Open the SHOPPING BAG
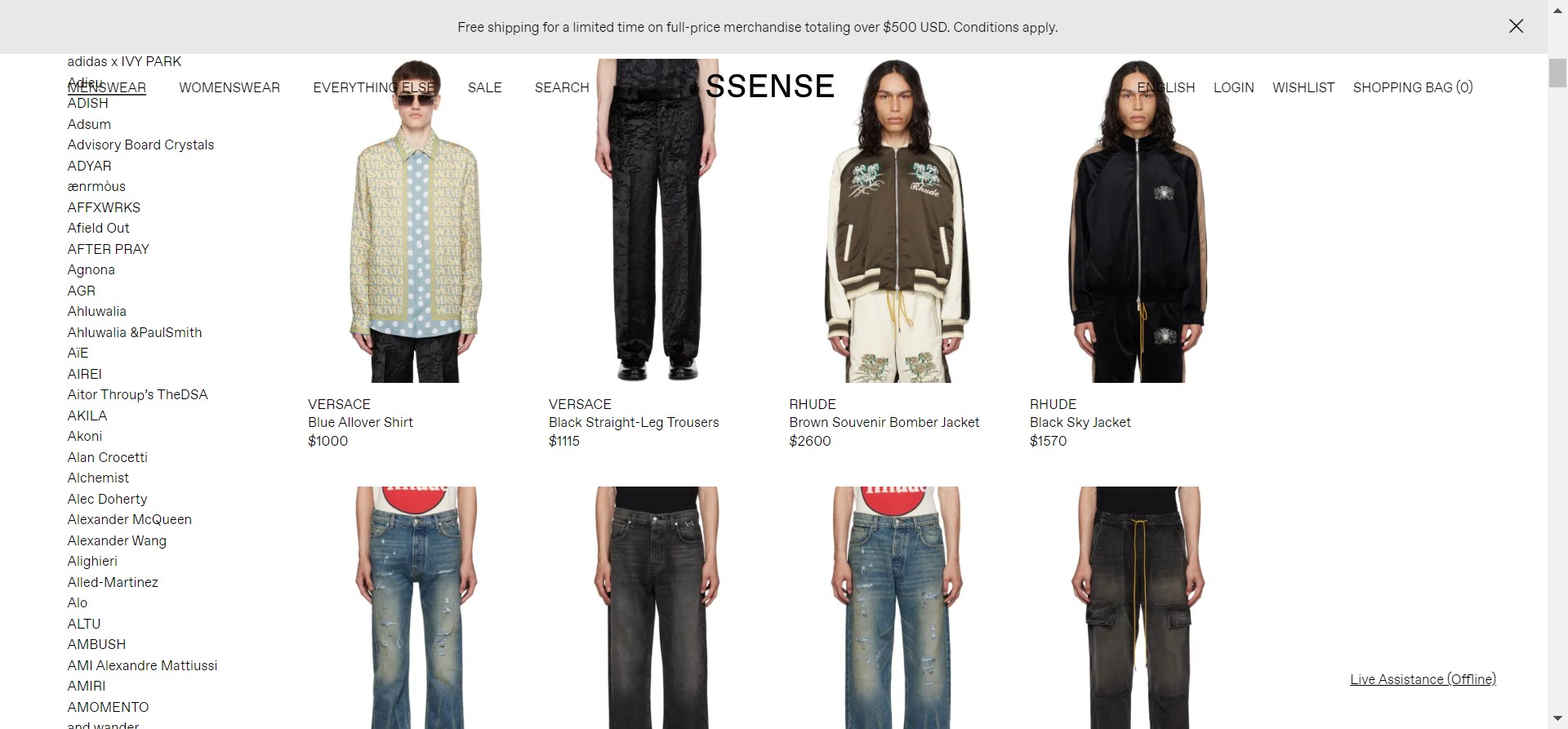 [x=1413, y=87]
